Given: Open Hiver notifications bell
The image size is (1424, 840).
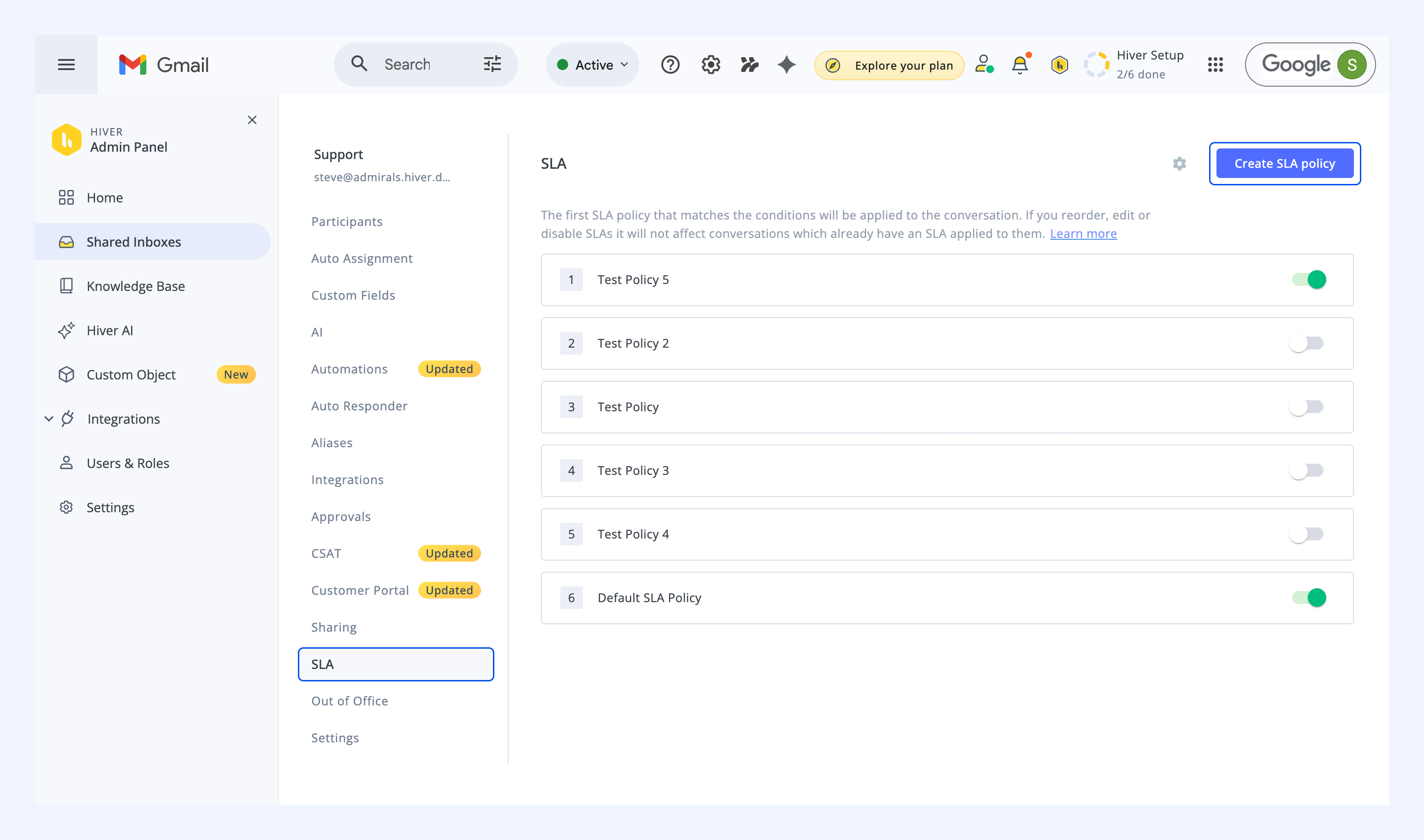Looking at the screenshot, I should pyautogui.click(x=1021, y=65).
